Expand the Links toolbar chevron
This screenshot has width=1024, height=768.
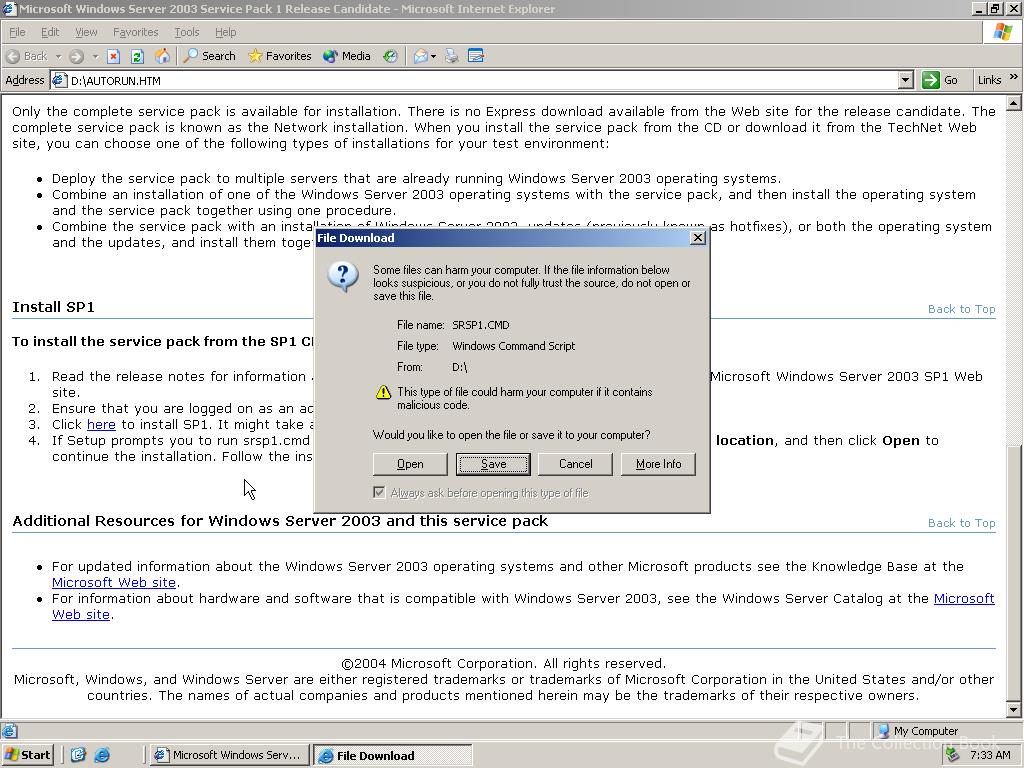click(1014, 76)
